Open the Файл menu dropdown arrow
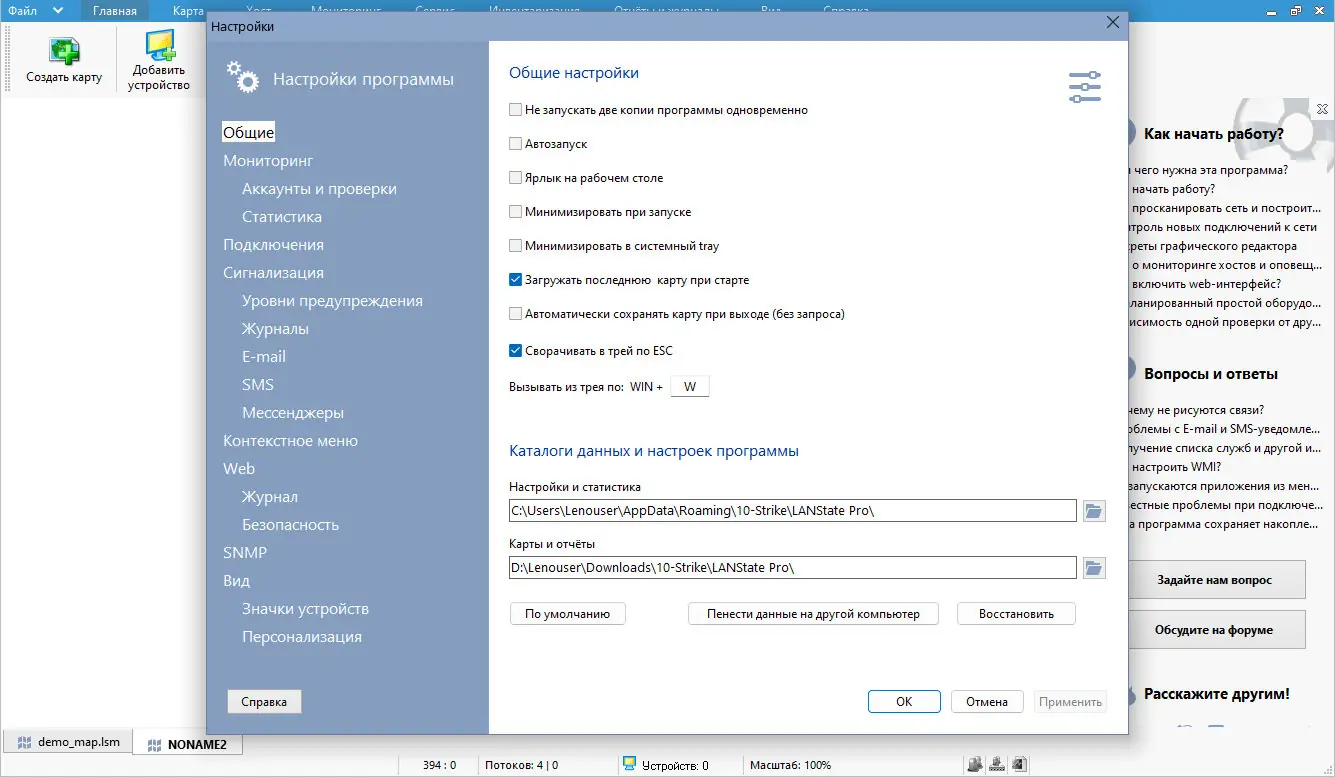 coord(58,11)
